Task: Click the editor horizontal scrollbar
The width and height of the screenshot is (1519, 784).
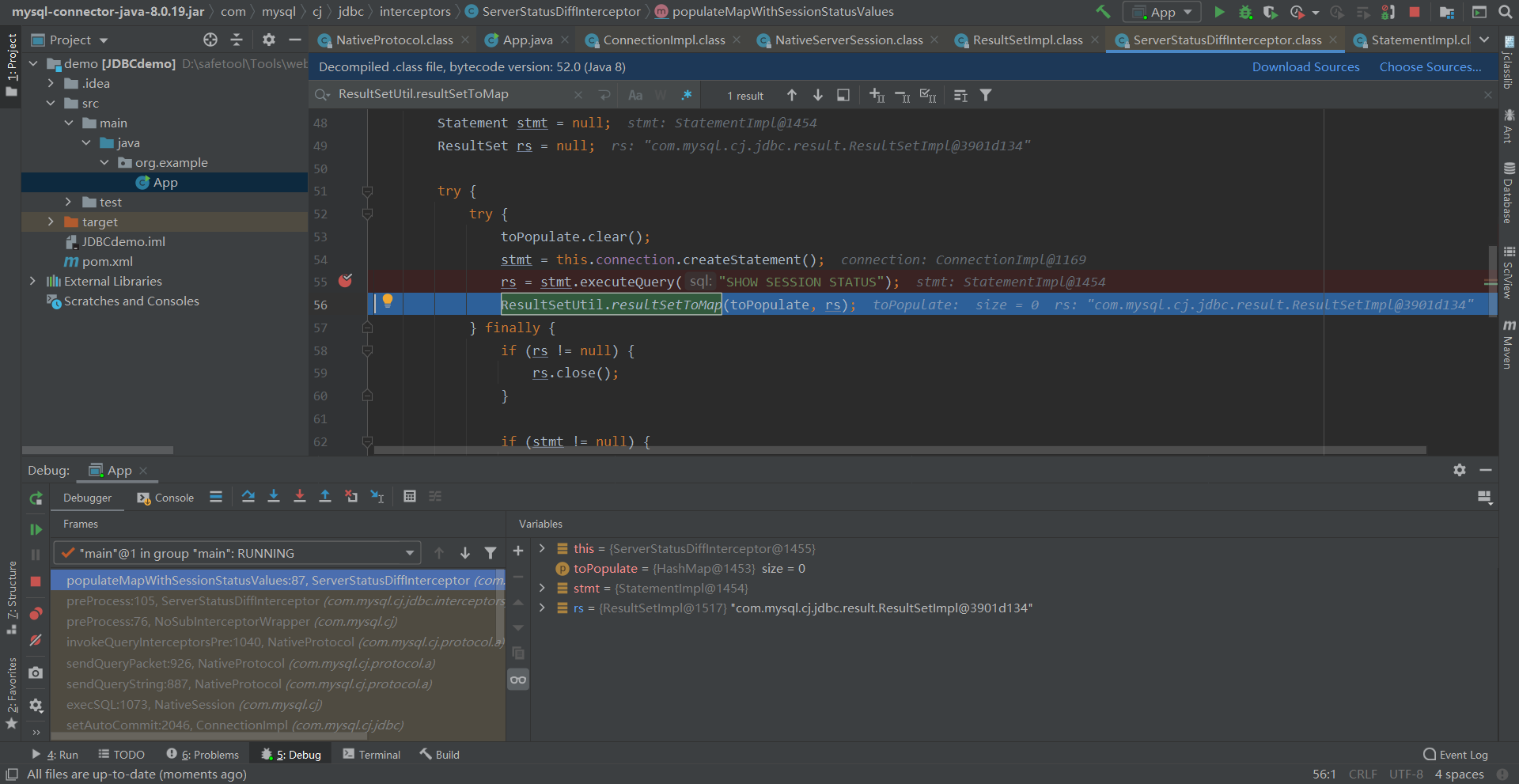Action: point(900,450)
